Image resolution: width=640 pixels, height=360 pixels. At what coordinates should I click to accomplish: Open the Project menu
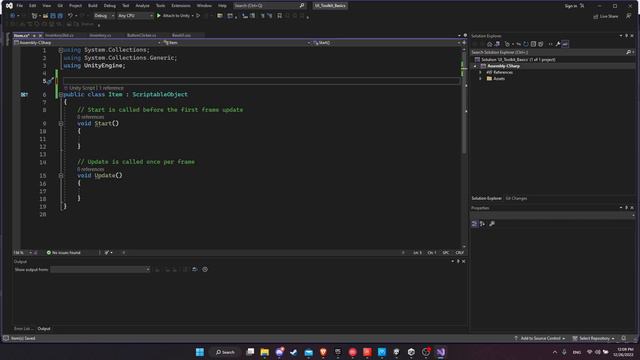coord(75,6)
